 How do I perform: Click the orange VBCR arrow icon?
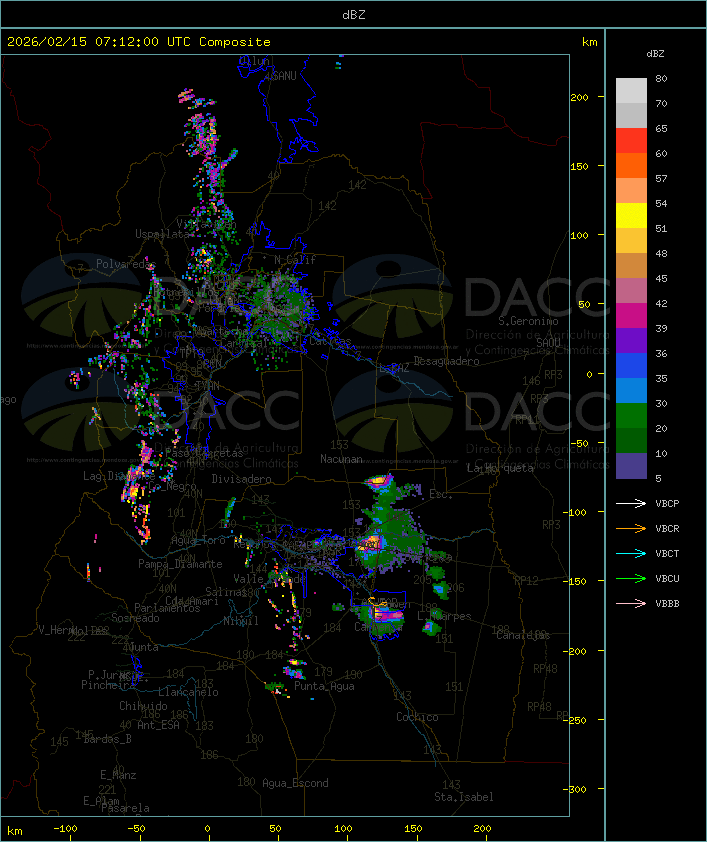pos(631,528)
